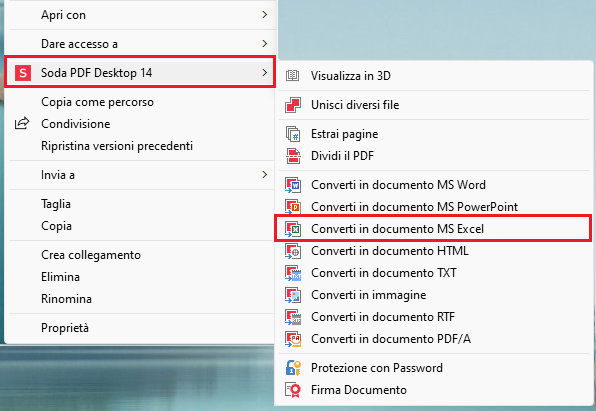The width and height of the screenshot is (596, 411).
Task: Click the Protezione con Password lock icon
Action: pyautogui.click(x=293, y=368)
